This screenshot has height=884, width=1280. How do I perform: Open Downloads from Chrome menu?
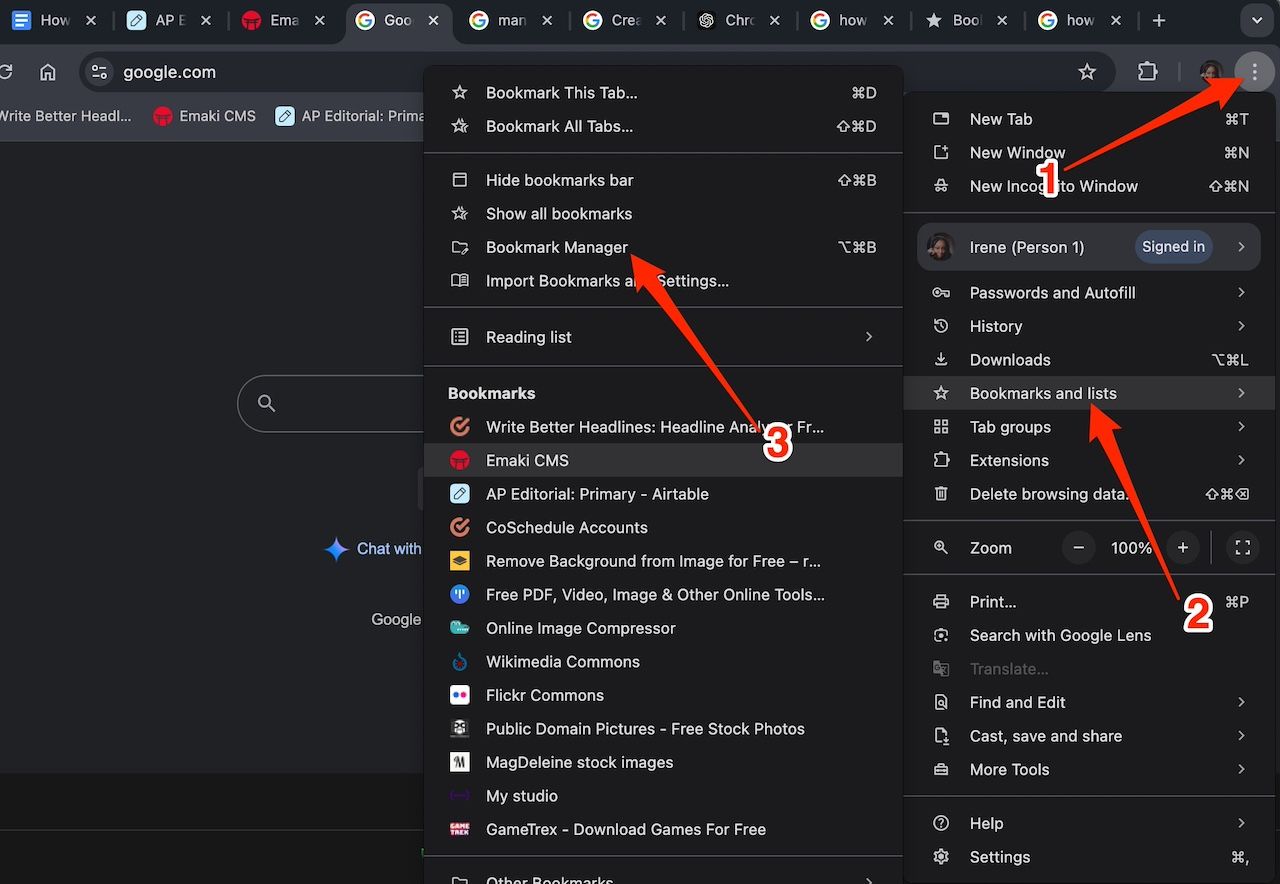(1090, 360)
